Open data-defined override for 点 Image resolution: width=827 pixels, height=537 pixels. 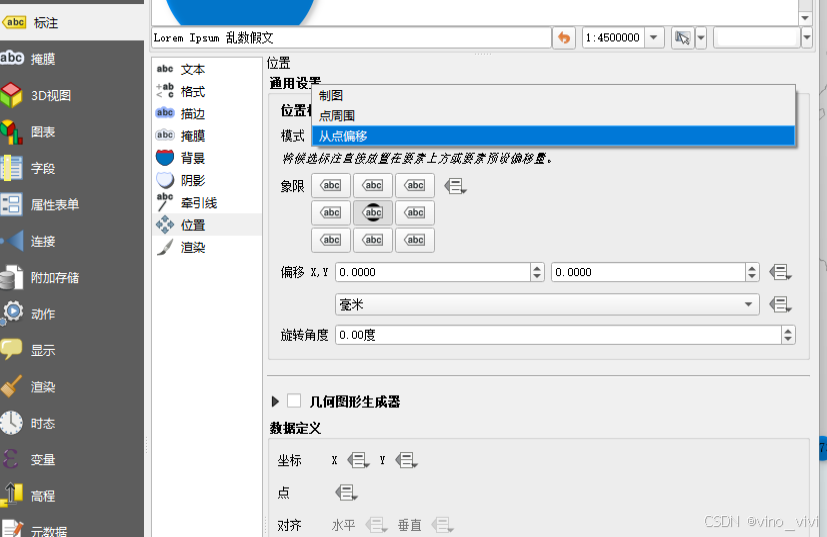point(346,493)
